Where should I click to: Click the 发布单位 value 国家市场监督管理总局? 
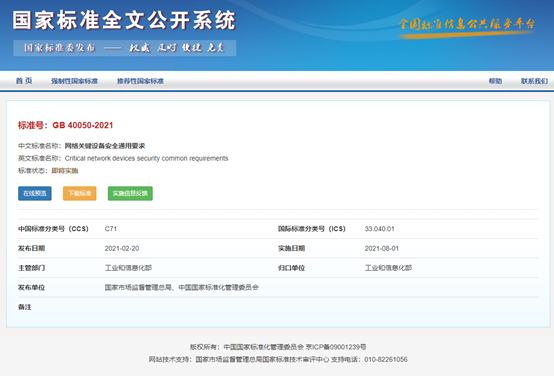181,287
